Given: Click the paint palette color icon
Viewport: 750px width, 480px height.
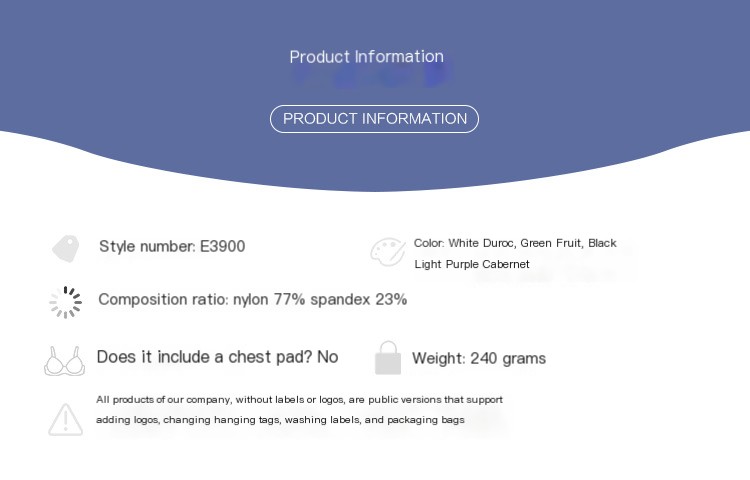Looking at the screenshot, I should (388, 252).
